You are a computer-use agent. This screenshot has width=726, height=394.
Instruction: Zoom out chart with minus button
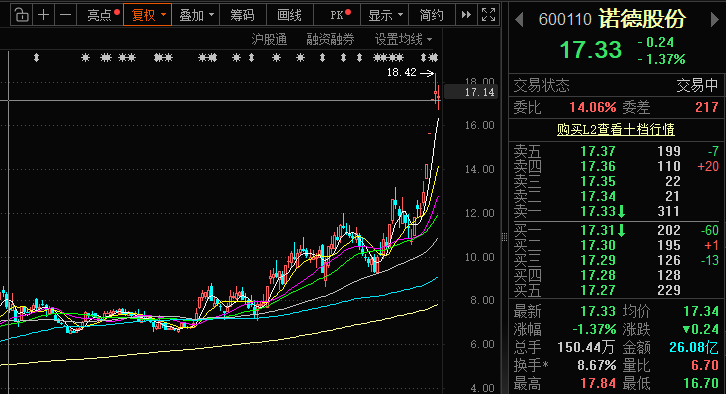pyautogui.click(x=65, y=15)
